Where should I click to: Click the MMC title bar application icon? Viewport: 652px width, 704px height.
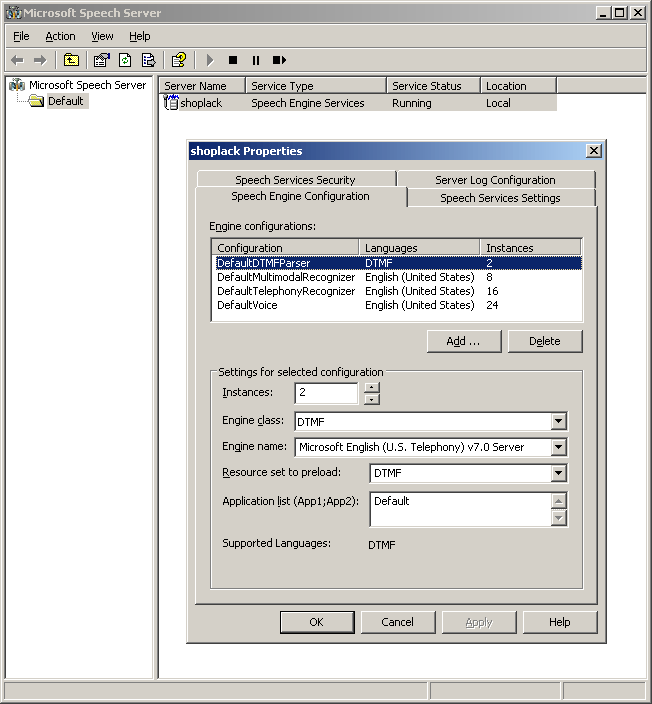(x=13, y=13)
